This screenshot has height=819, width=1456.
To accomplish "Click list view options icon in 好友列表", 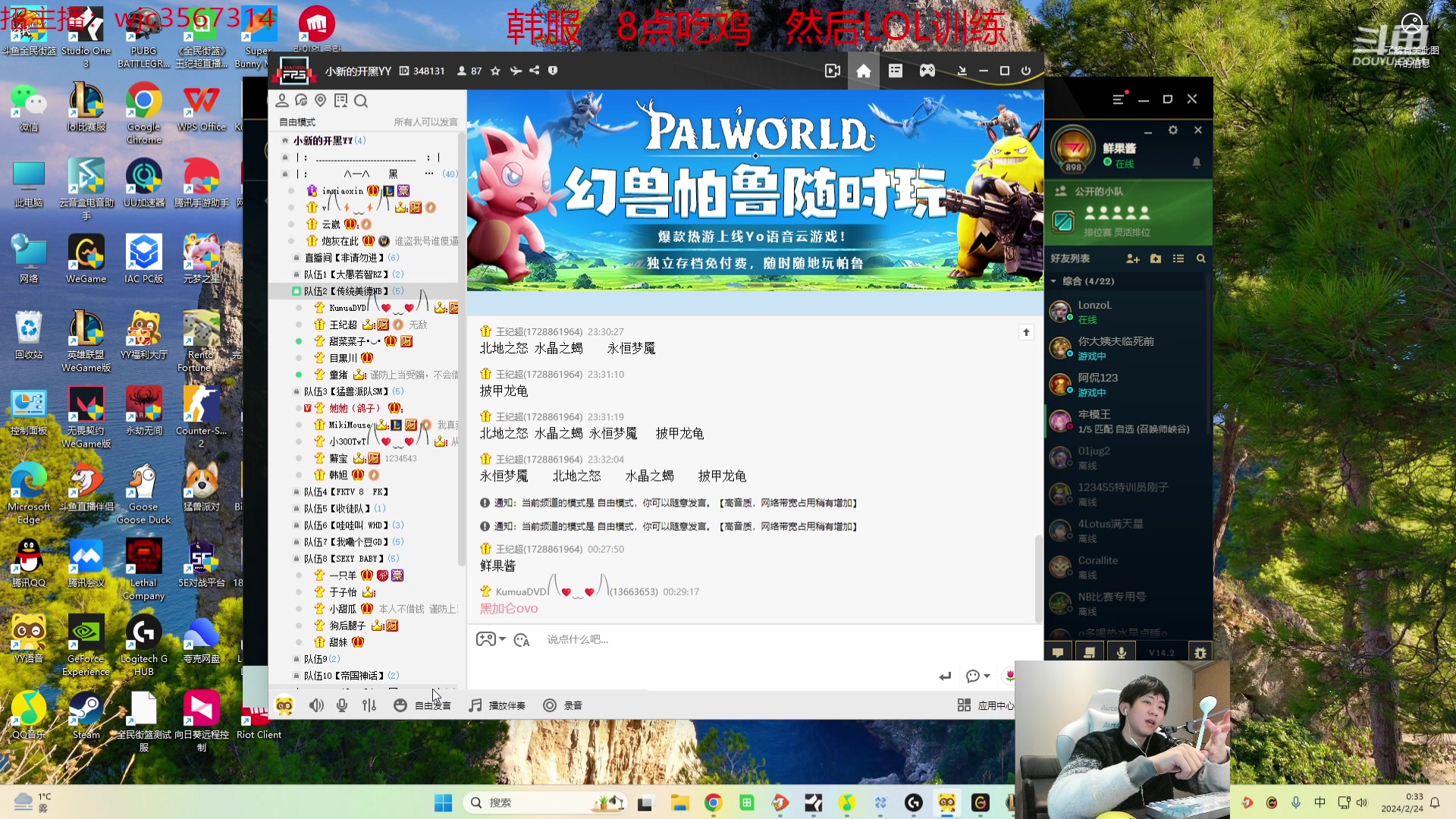I will coord(1178,259).
